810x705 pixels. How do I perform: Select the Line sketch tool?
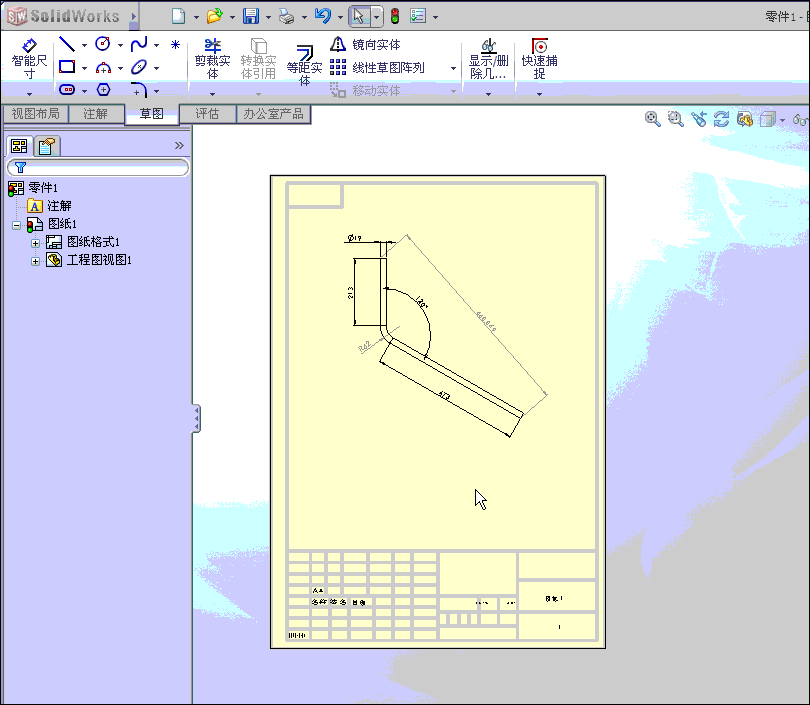coord(67,44)
